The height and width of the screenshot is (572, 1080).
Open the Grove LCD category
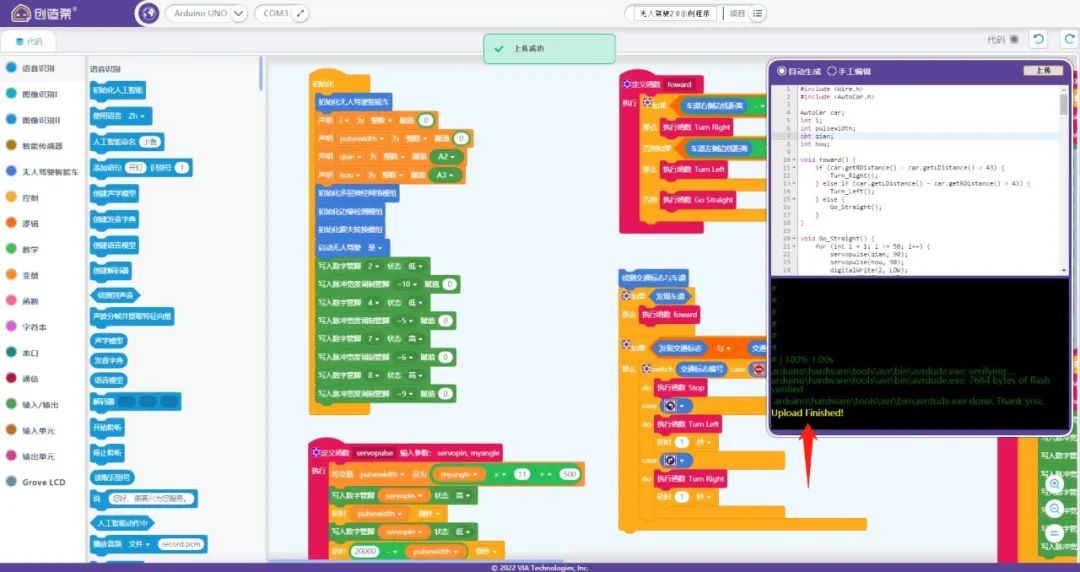click(42, 482)
